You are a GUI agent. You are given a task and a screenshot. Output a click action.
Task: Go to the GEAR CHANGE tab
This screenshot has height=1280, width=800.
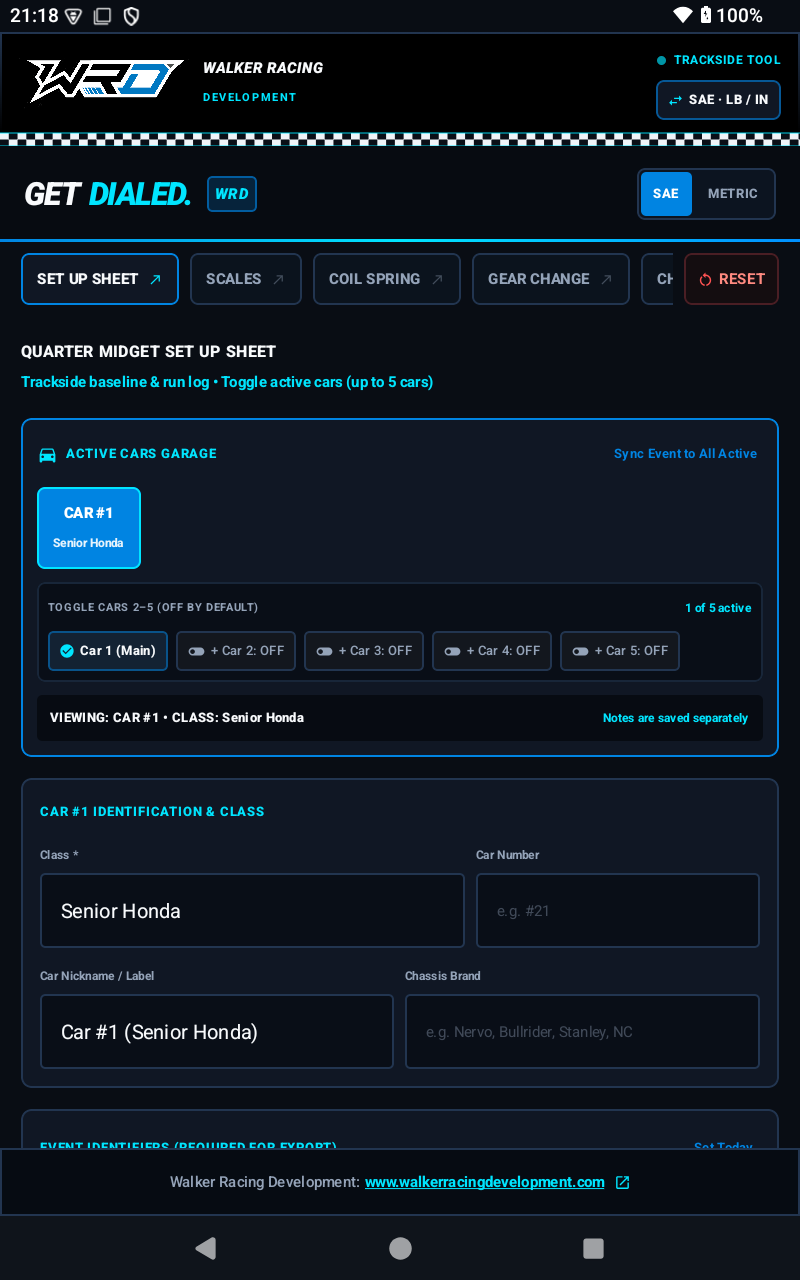(x=551, y=279)
